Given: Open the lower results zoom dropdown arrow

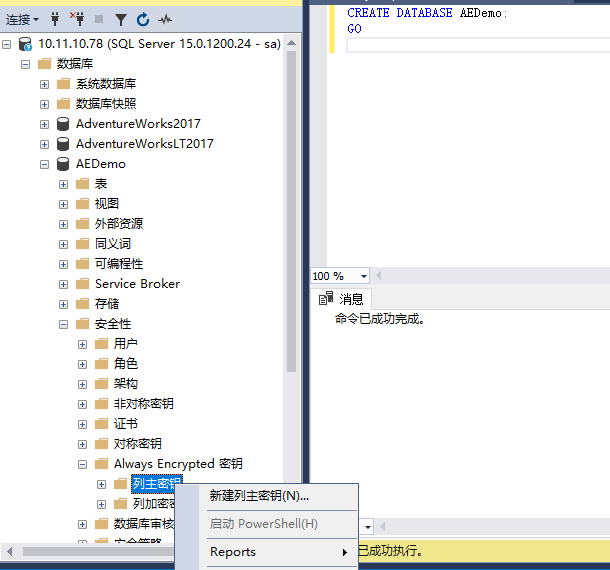Looking at the screenshot, I should click(368, 528).
